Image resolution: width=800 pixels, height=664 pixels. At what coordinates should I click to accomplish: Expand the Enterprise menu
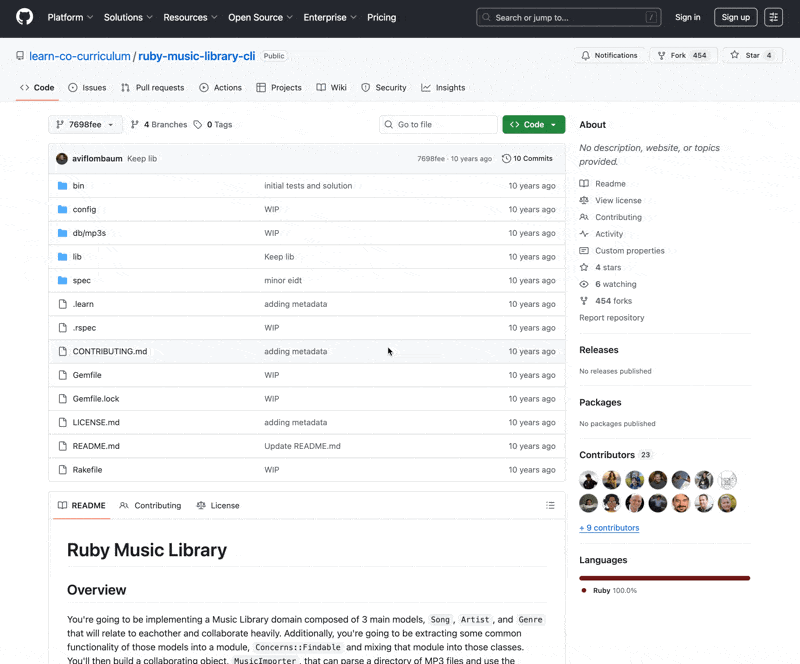click(330, 17)
